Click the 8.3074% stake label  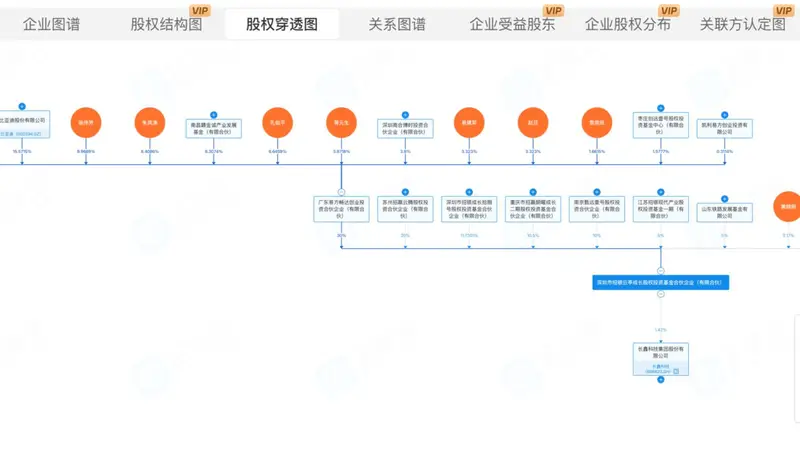coord(214,152)
